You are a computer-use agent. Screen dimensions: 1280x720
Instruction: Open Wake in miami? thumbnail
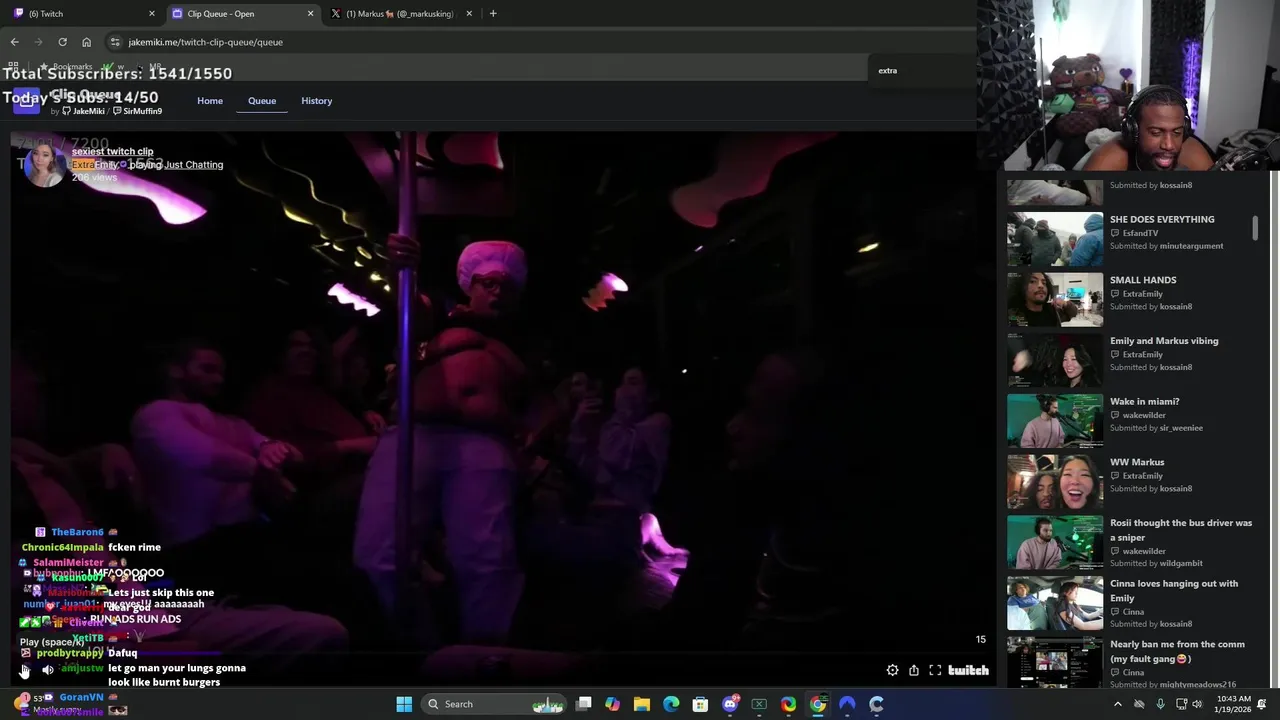(x=1055, y=421)
